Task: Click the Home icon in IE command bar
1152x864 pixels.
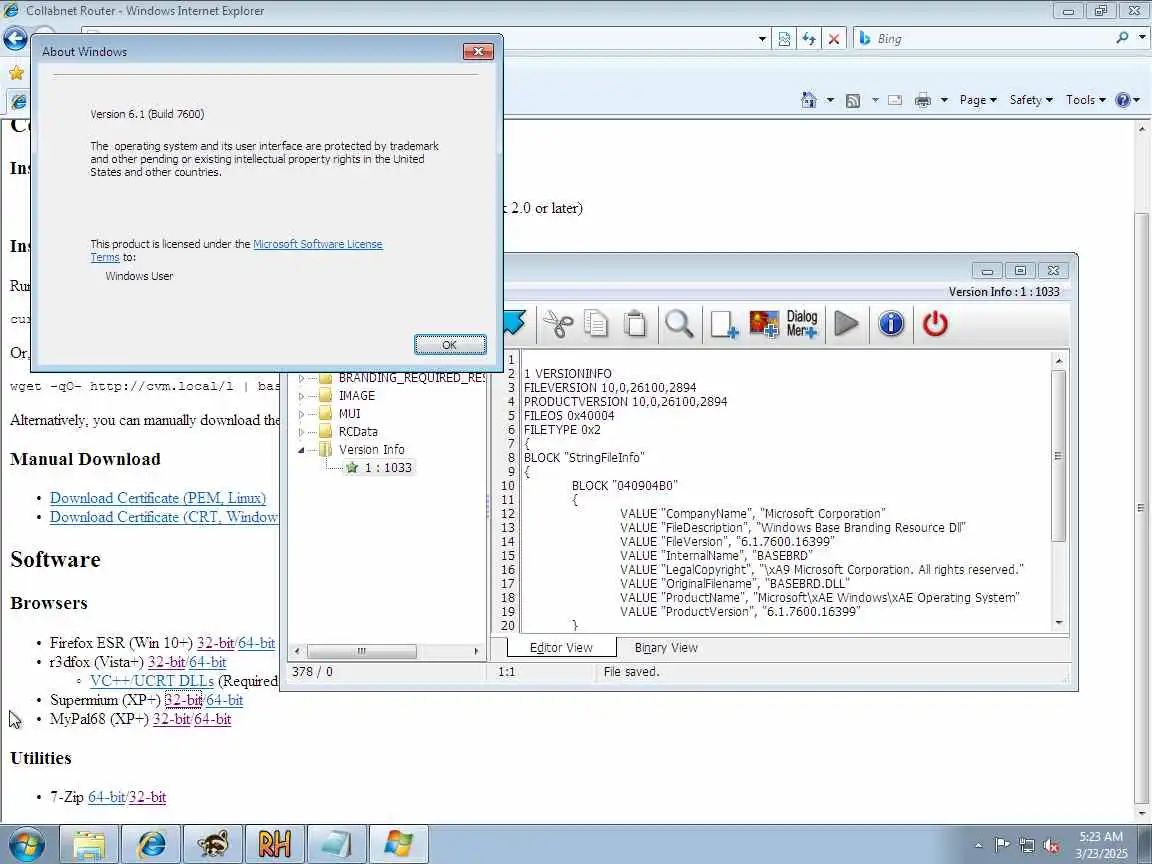Action: [x=809, y=100]
